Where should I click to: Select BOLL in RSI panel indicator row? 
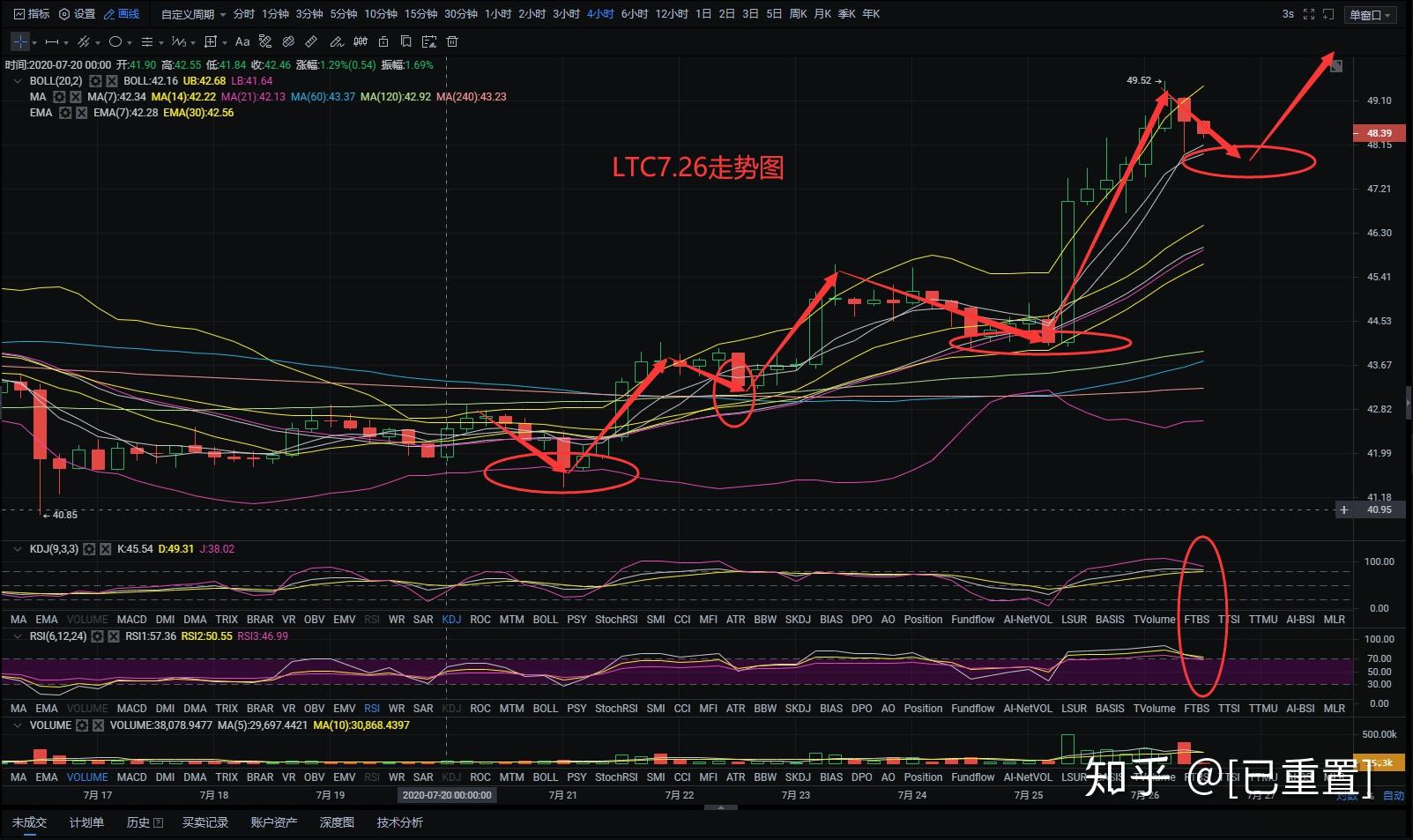(x=546, y=709)
